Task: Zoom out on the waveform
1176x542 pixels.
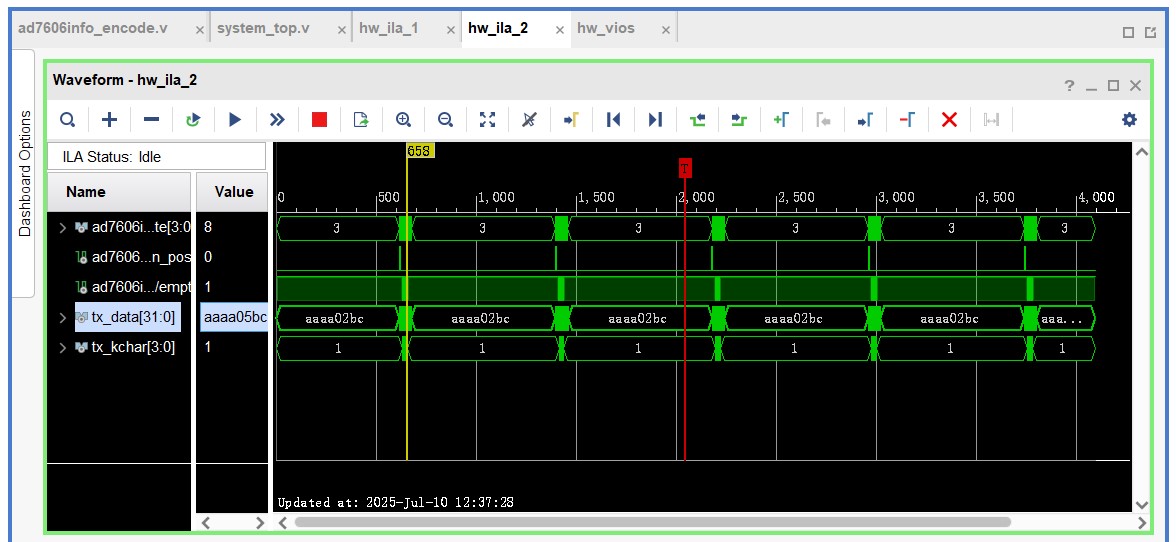Action: click(446, 119)
